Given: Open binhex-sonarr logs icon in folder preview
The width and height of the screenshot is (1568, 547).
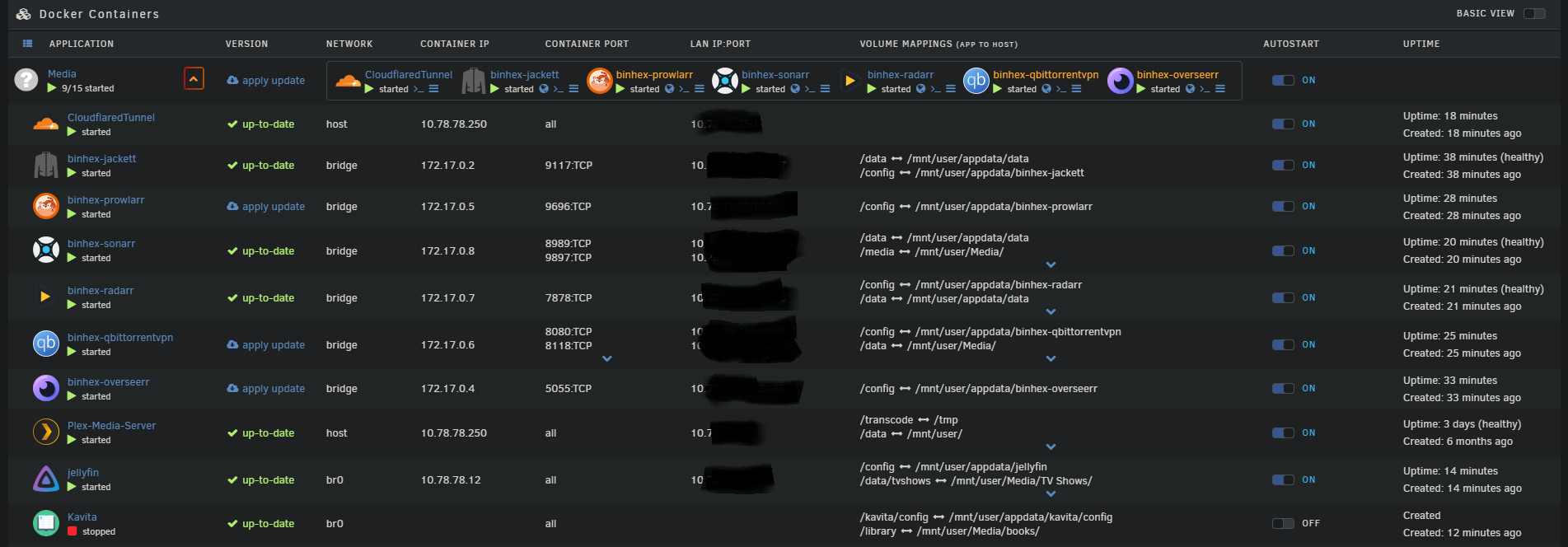Looking at the screenshot, I should [x=825, y=89].
